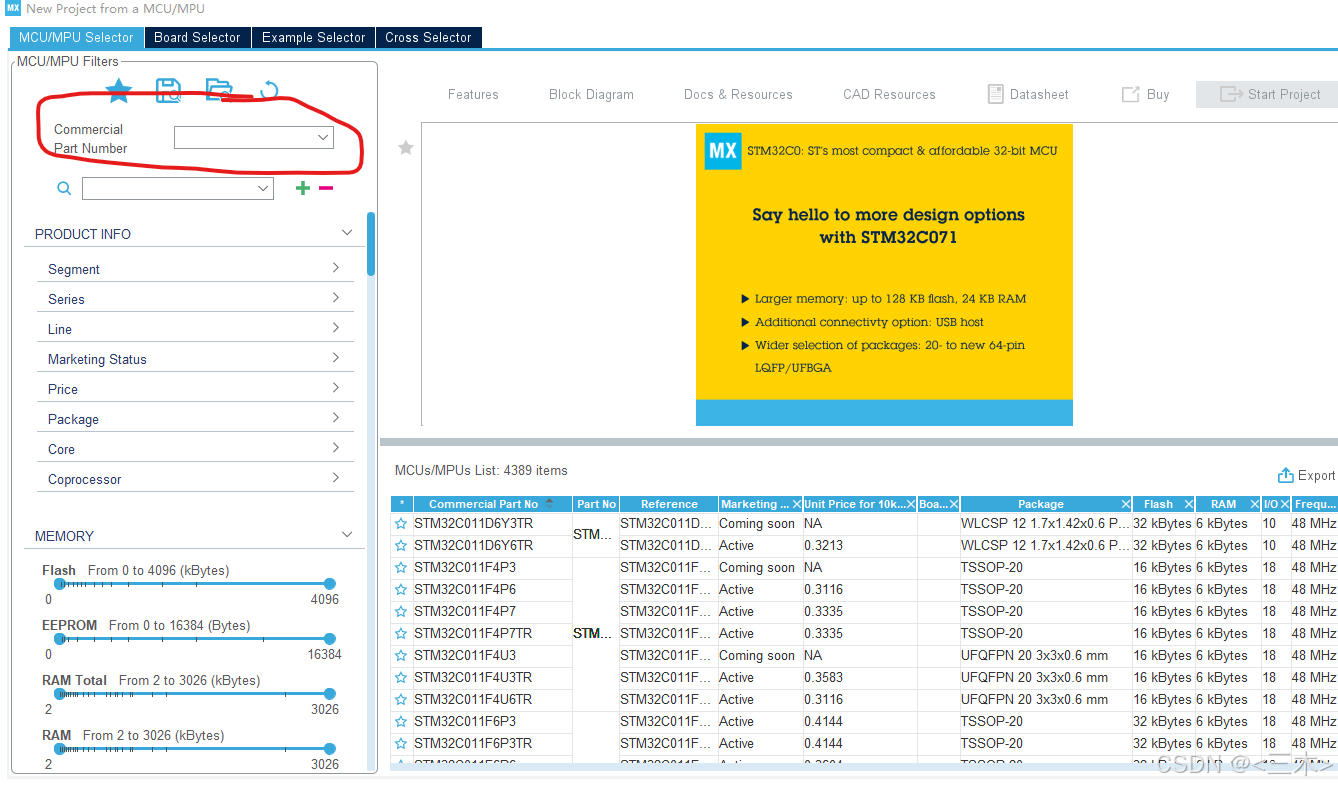
Task: Click the magnifier search icon
Action: pyautogui.click(x=64, y=188)
